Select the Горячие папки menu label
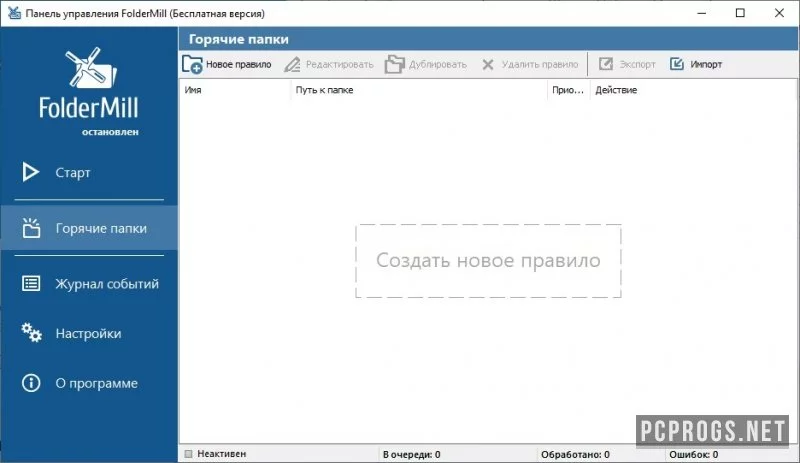This screenshot has height=463, width=800. (101, 228)
